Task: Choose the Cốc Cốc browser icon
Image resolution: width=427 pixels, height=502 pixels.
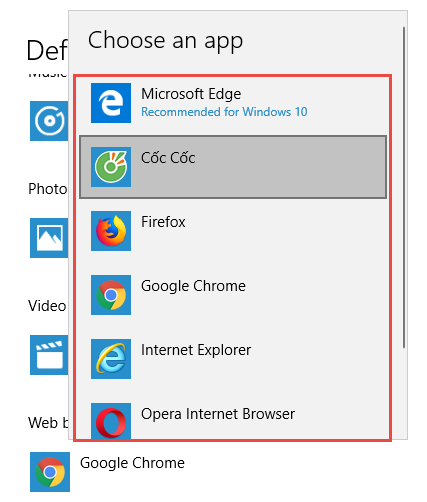Action: click(111, 167)
